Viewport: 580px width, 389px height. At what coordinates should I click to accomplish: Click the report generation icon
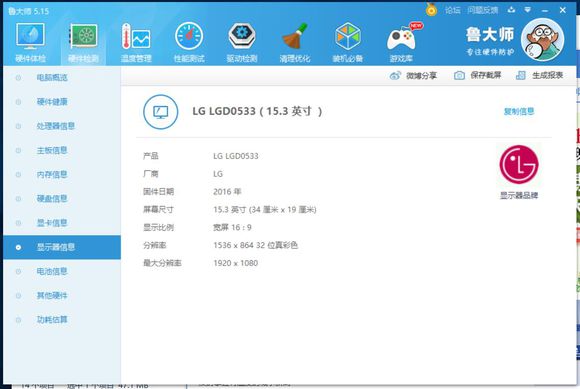(521, 75)
